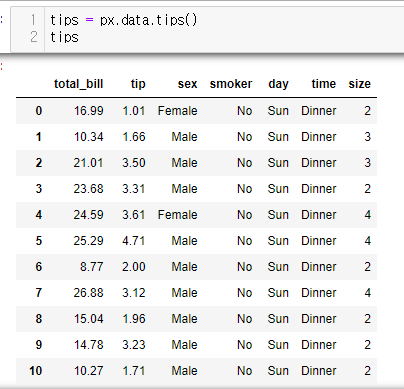Select the time column header
The height and width of the screenshot is (389, 404).
coord(324,84)
